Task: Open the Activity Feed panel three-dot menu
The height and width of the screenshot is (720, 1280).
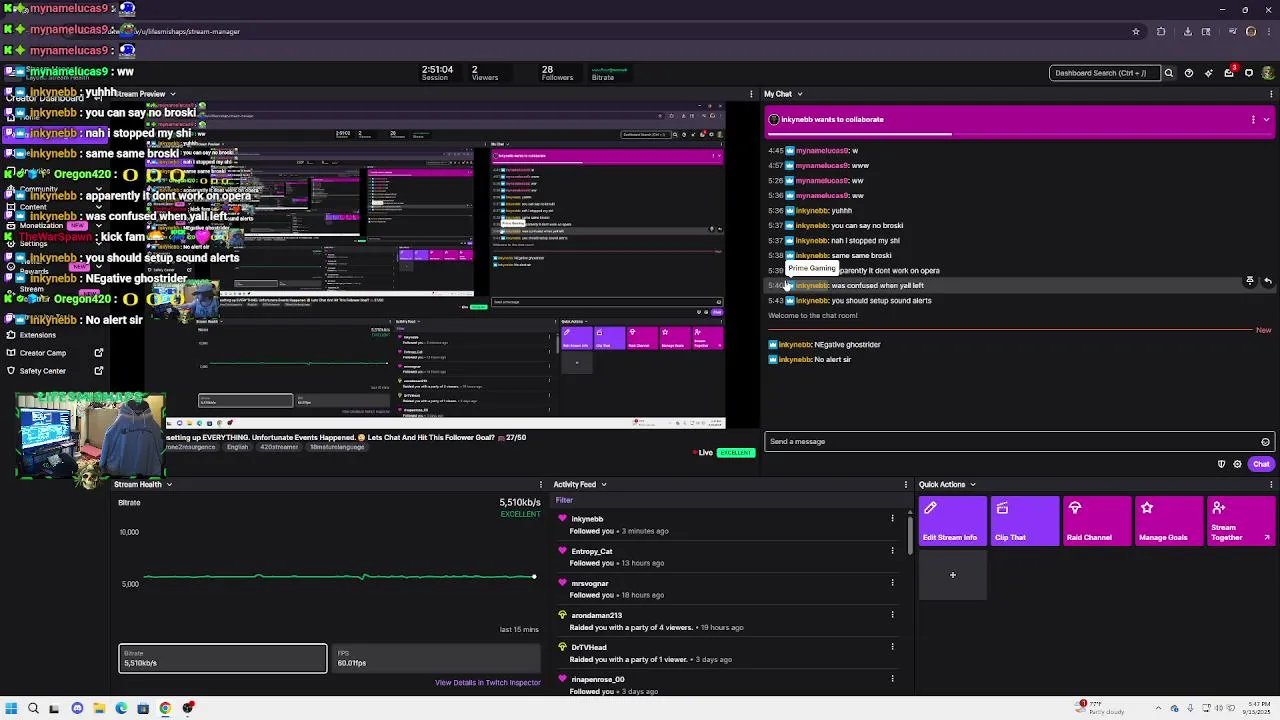Action: [x=906, y=485]
